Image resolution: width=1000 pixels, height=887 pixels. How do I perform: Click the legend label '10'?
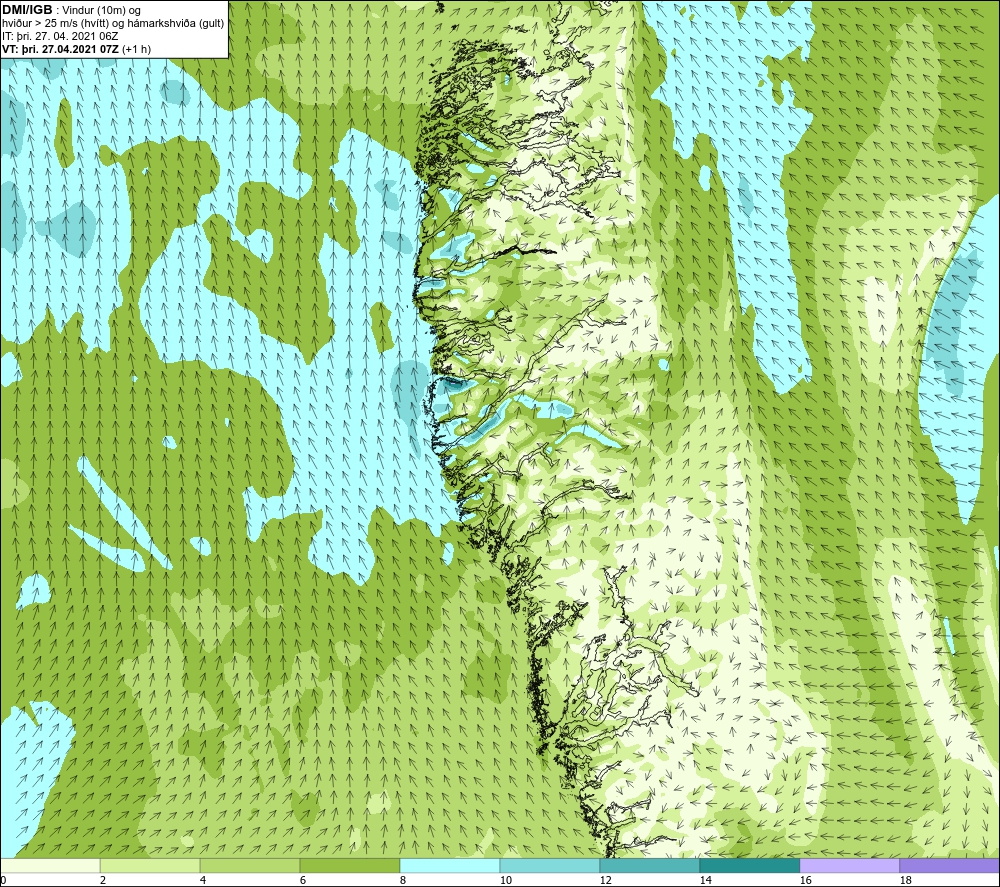click(506, 881)
